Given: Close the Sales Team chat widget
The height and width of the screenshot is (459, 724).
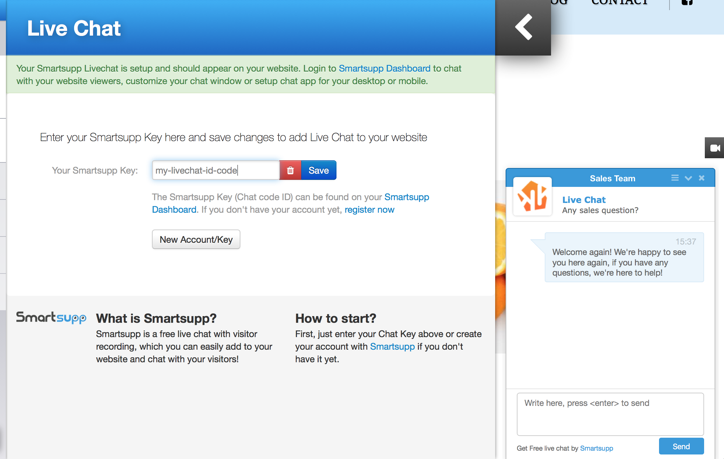Looking at the screenshot, I should pyautogui.click(x=702, y=178).
